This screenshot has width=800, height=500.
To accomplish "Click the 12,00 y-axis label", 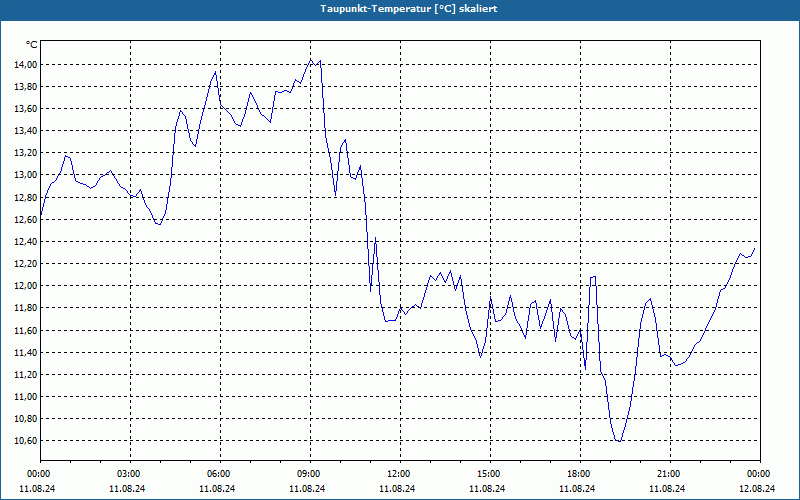I will pos(28,286).
